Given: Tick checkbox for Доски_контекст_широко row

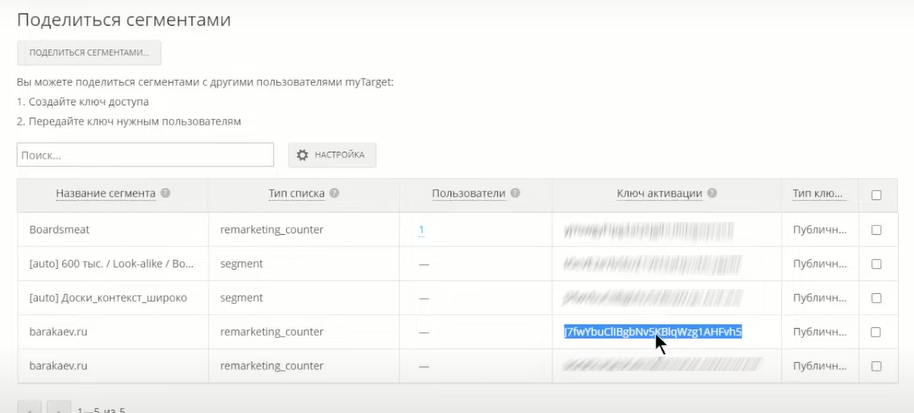Looking at the screenshot, I should point(876,298).
